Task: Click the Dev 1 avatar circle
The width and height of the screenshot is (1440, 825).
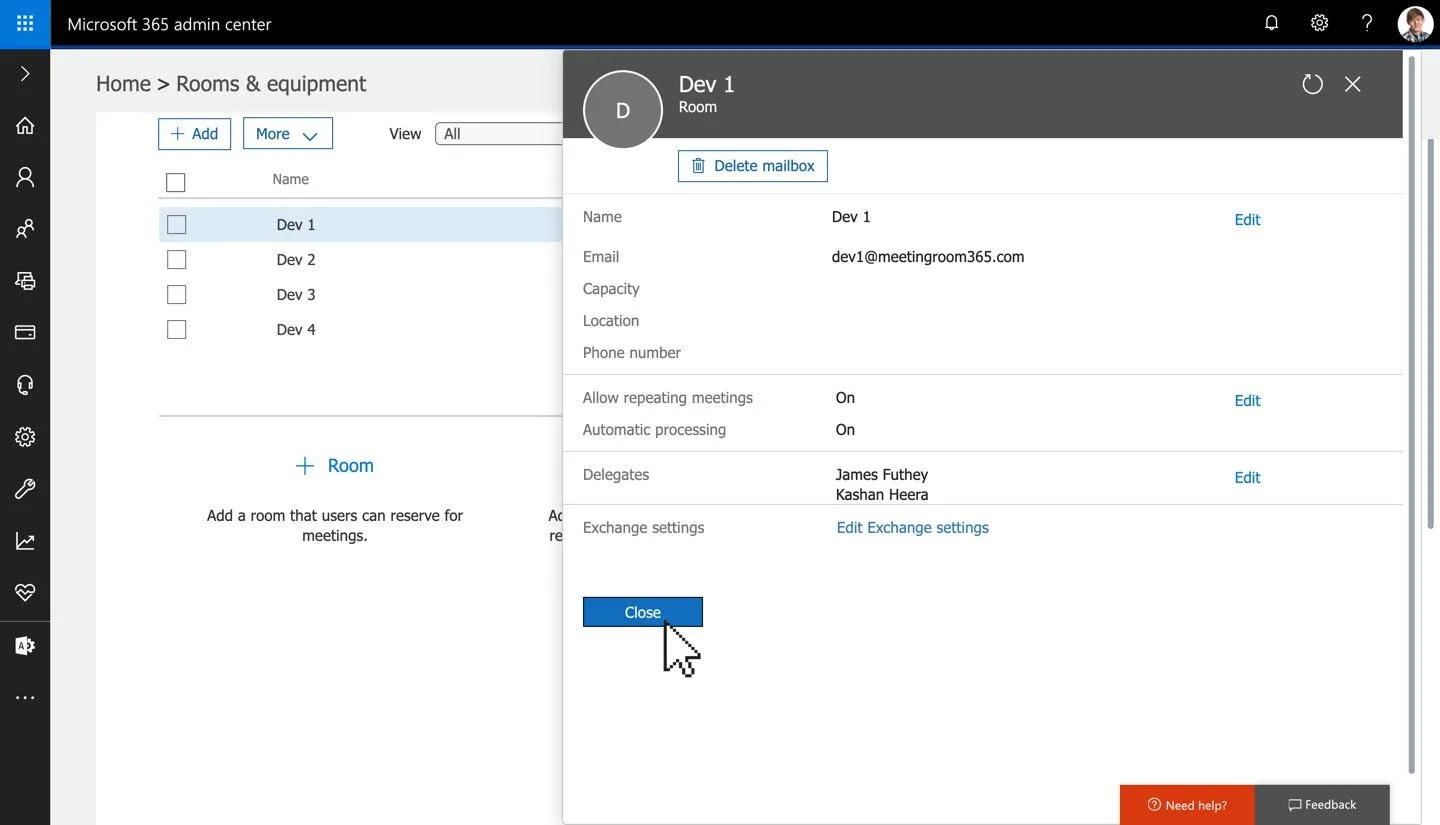Action: click(x=622, y=110)
